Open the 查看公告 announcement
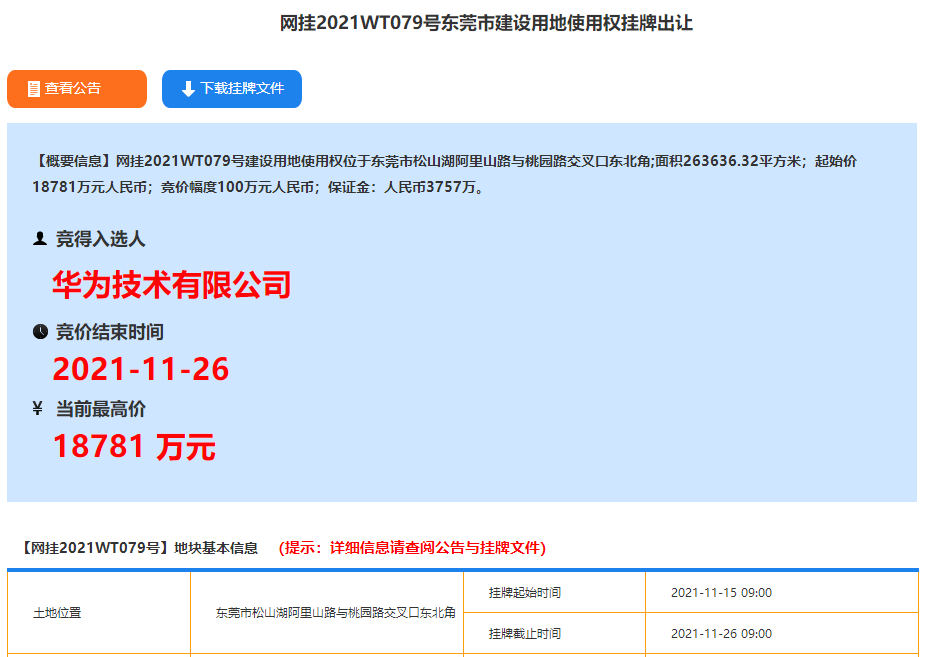This screenshot has height=657, width=928. pyautogui.click(x=77, y=89)
